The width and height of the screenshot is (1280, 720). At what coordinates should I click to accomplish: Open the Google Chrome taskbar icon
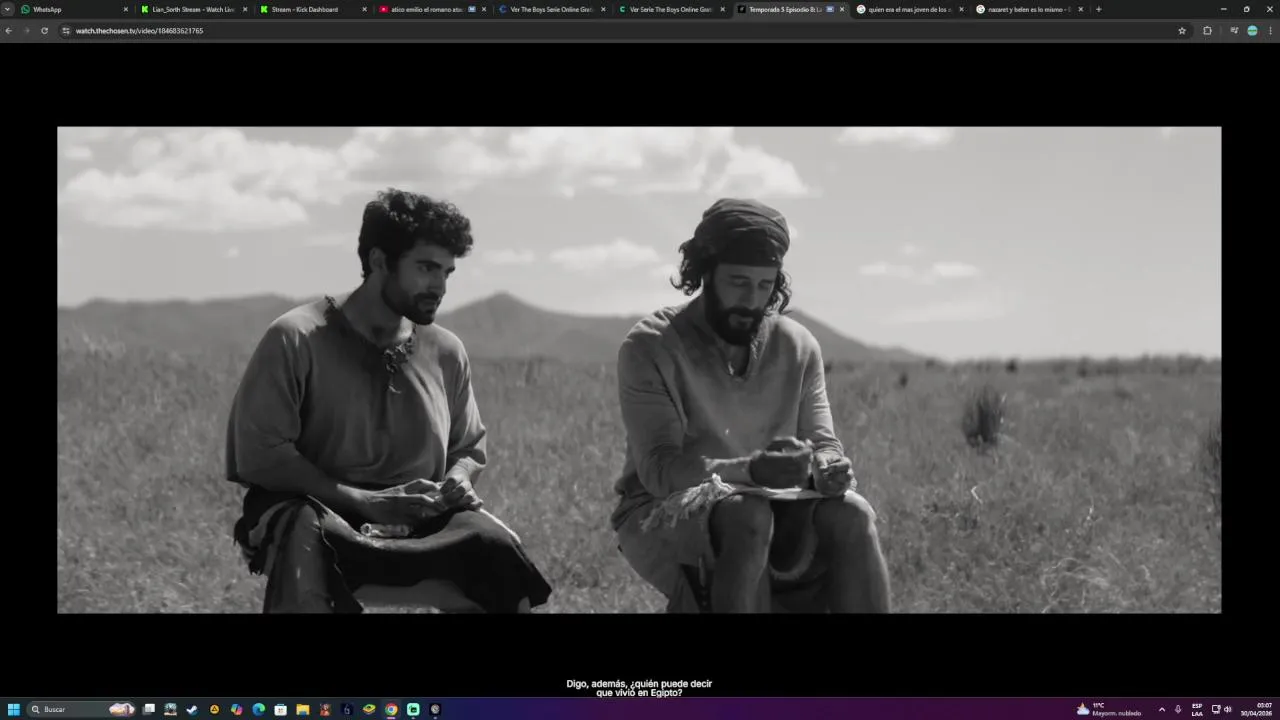click(391, 709)
